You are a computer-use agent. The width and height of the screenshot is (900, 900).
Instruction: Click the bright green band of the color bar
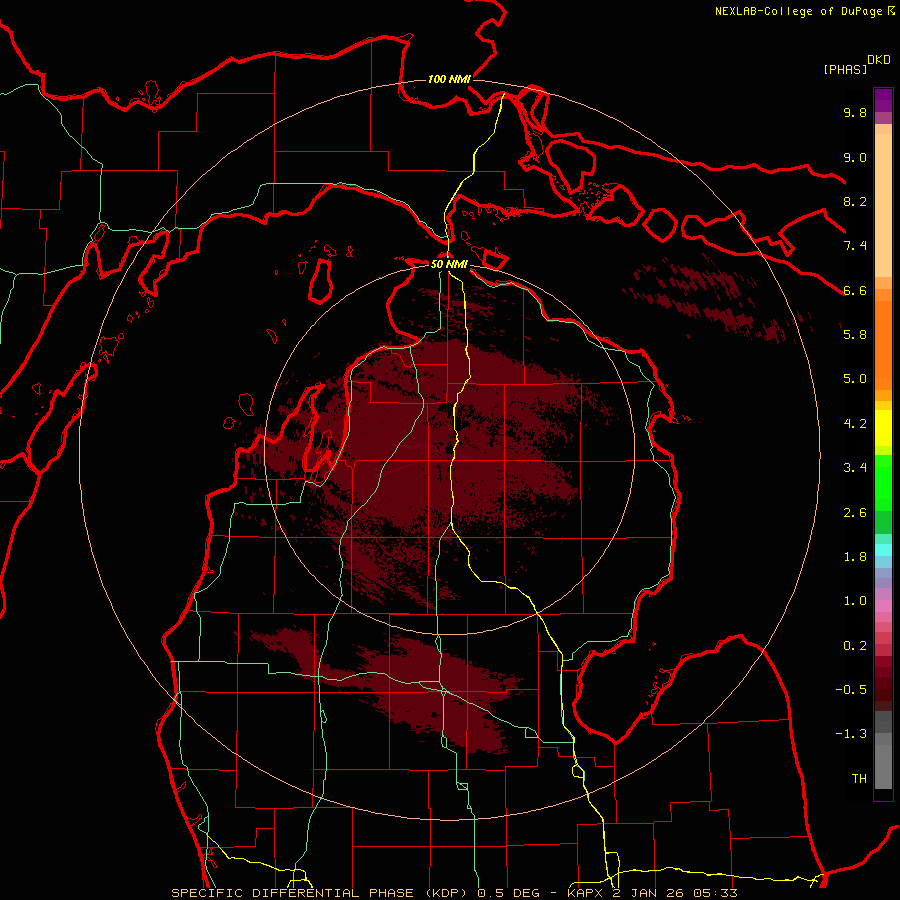click(x=883, y=483)
